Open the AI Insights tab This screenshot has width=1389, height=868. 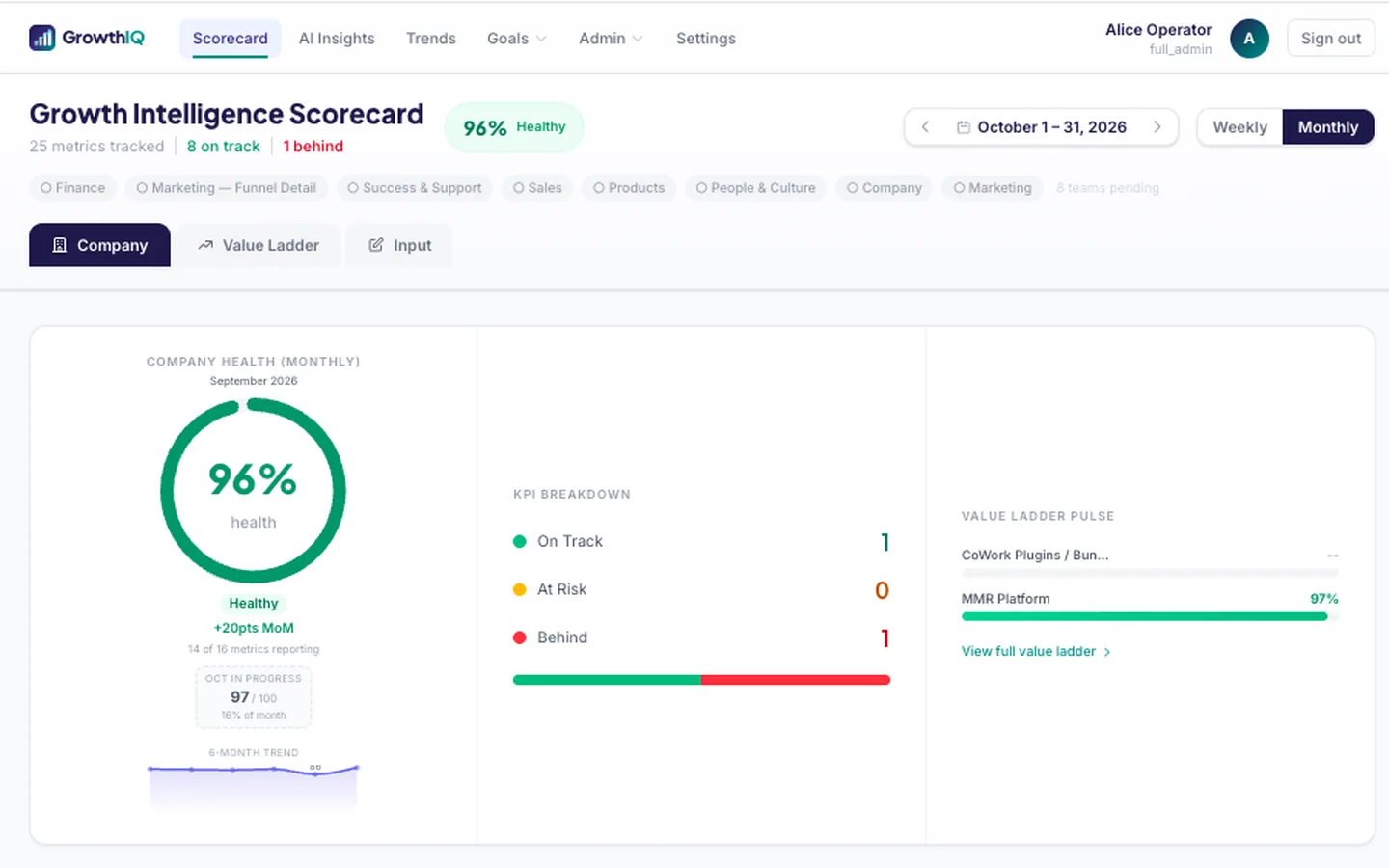click(337, 39)
